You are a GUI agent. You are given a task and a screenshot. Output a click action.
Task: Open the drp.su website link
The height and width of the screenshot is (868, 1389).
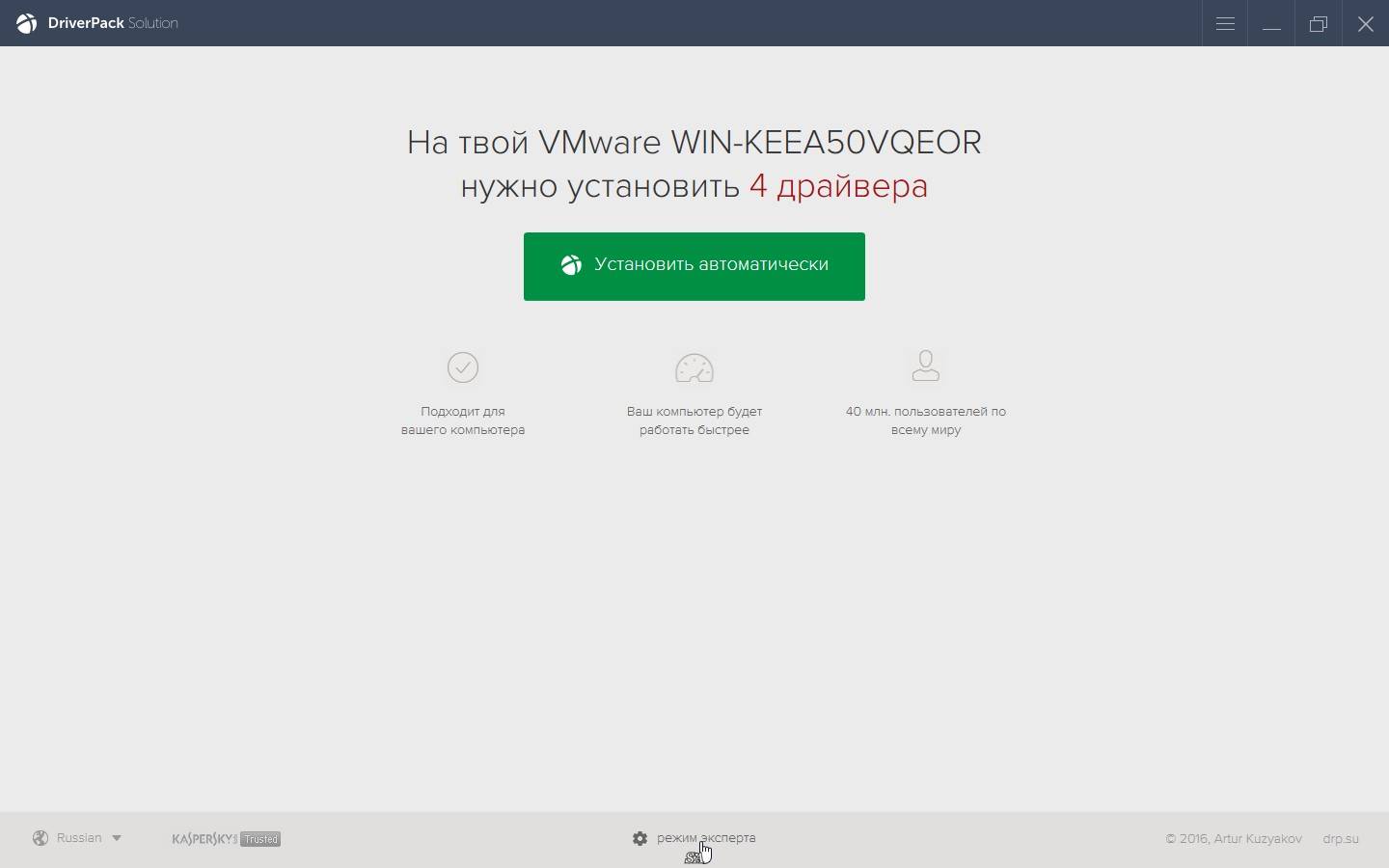click(1341, 839)
